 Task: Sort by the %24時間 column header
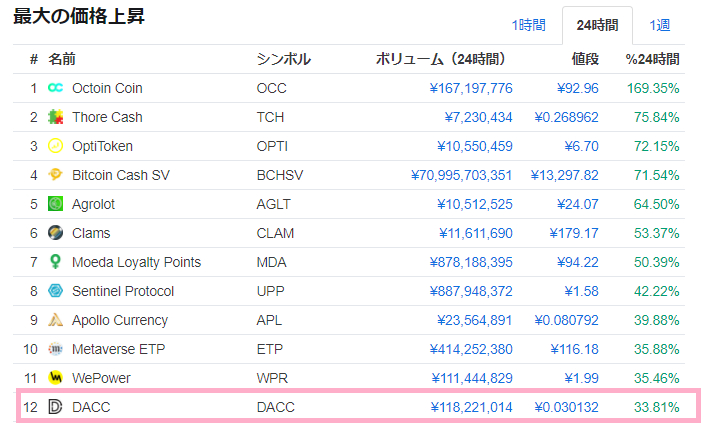[x=652, y=59]
